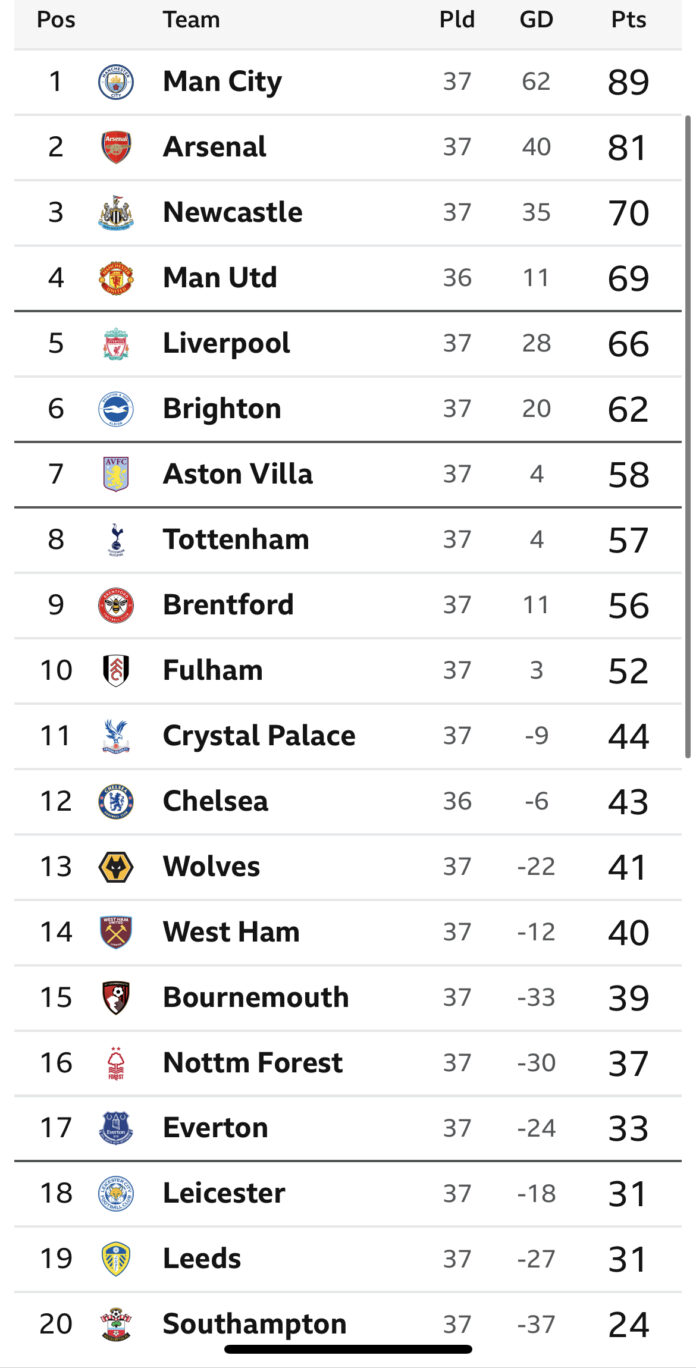Screen dimensions: 696x1368
Task: Tap the Nottm Forest team name
Action: tap(253, 1063)
